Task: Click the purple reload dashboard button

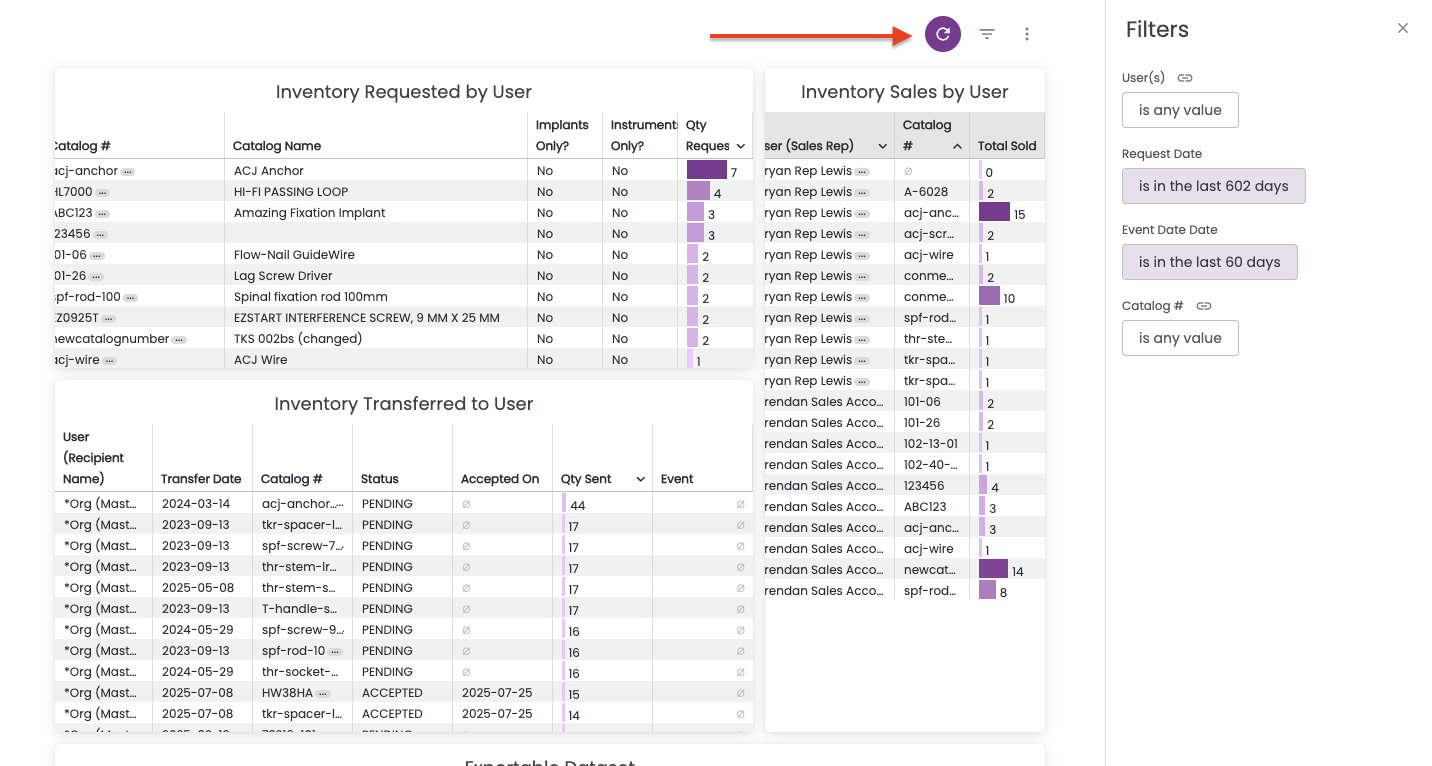Action: [942, 34]
